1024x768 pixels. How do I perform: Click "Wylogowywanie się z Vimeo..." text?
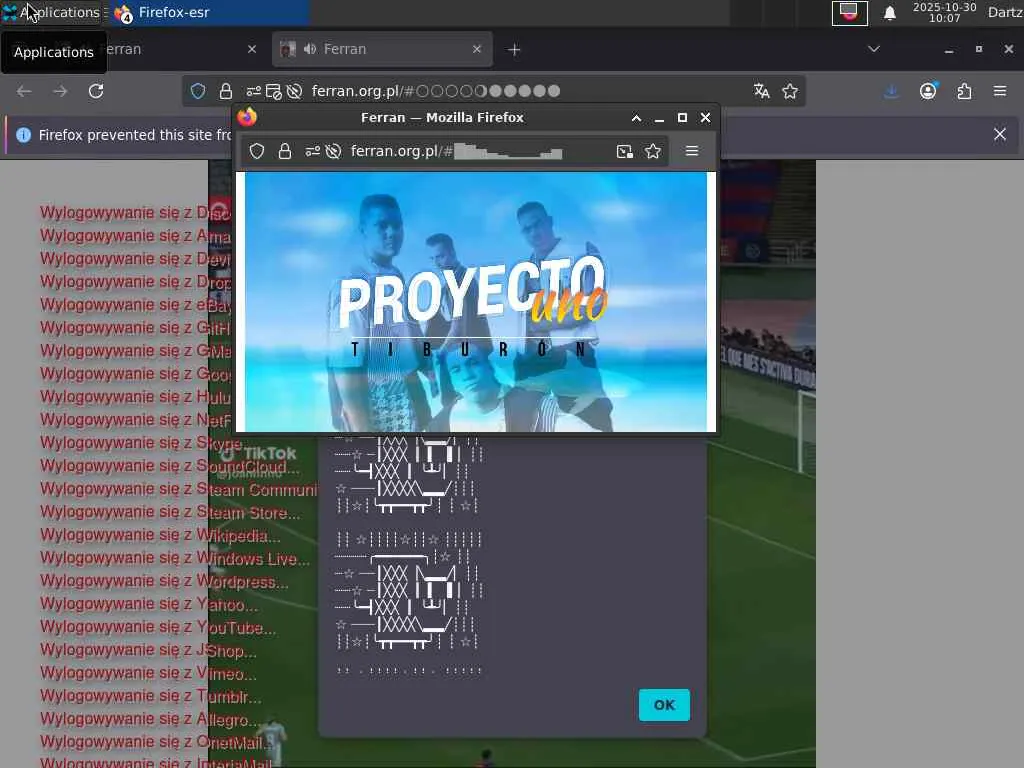(148, 673)
